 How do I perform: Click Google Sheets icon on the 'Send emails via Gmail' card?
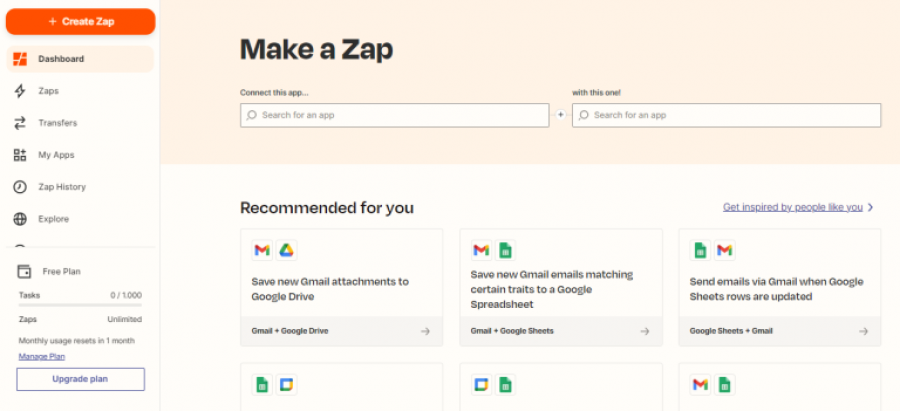pyautogui.click(x=700, y=250)
